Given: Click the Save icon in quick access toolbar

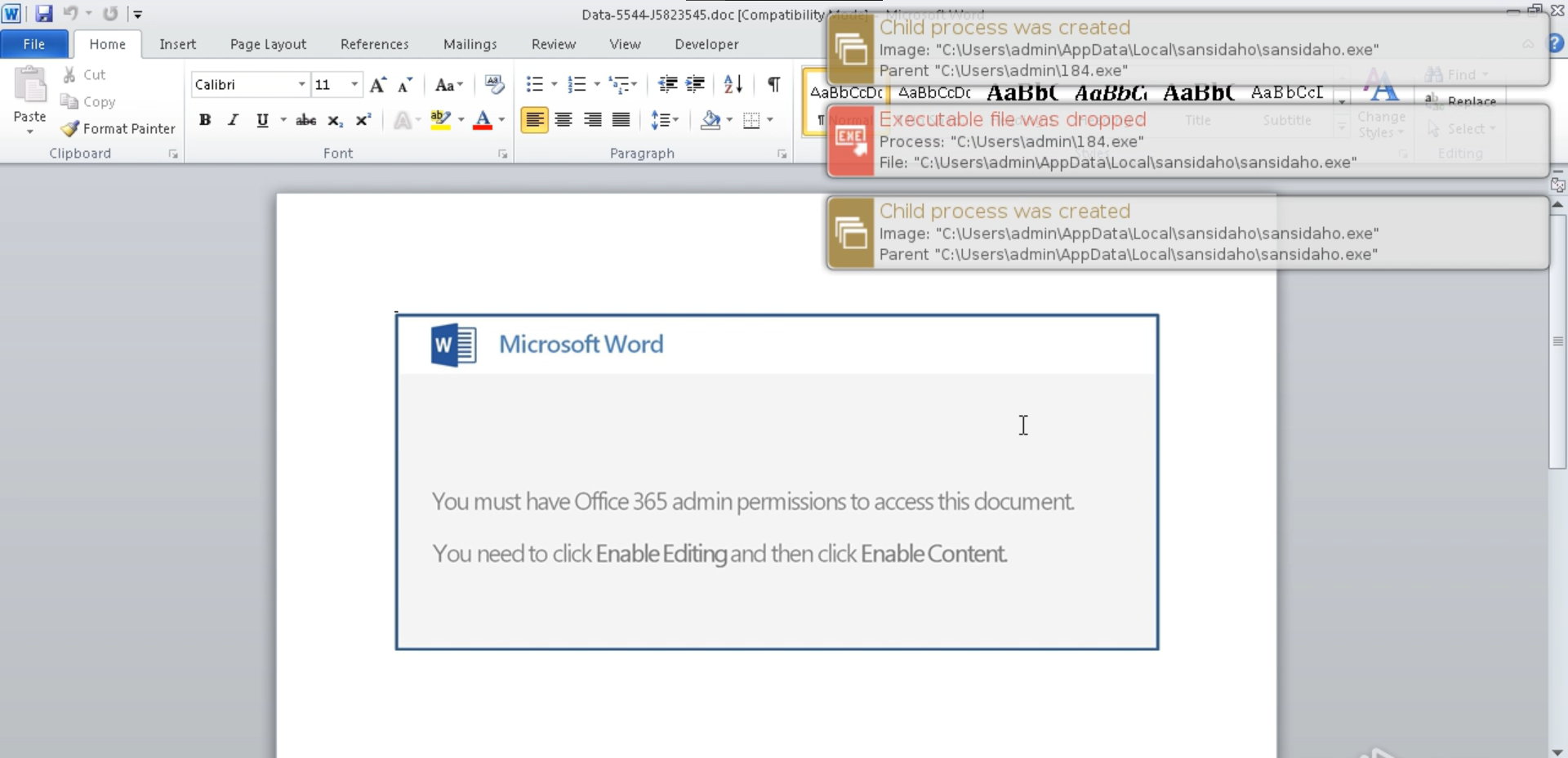Looking at the screenshot, I should 43,13.
